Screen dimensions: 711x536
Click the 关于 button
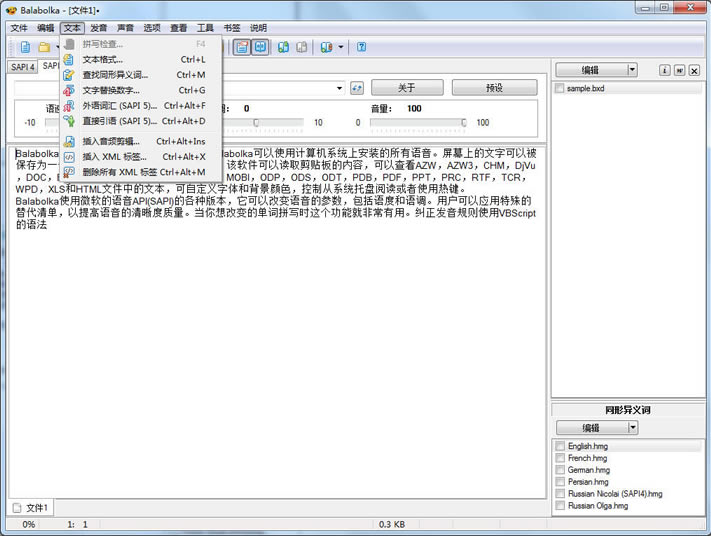tap(406, 88)
